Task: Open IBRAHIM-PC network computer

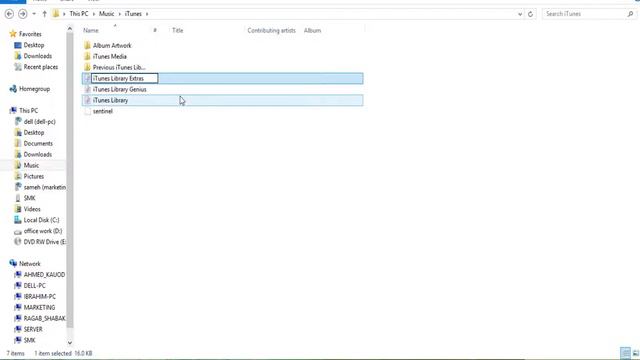Action: pyautogui.click(x=40, y=297)
